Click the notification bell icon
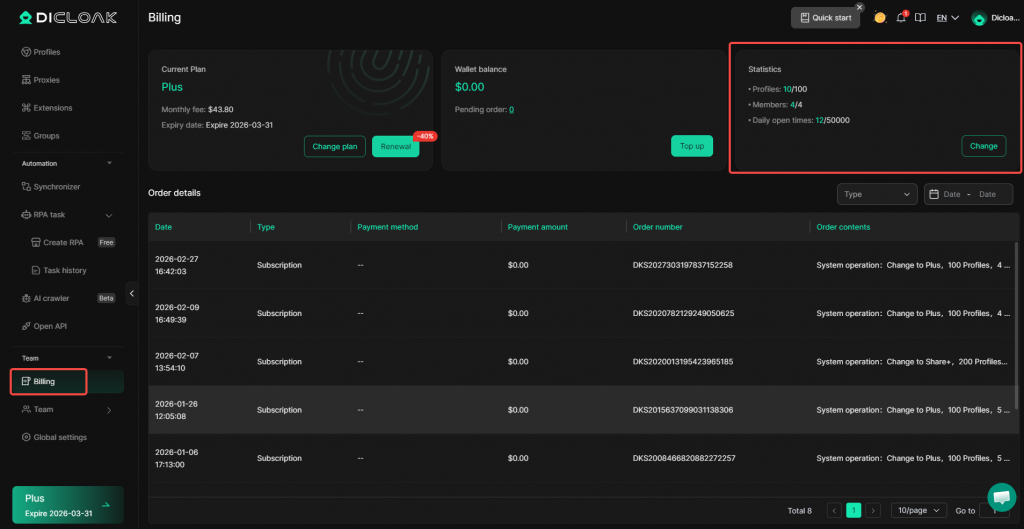This screenshot has height=529, width=1024. 901,18
